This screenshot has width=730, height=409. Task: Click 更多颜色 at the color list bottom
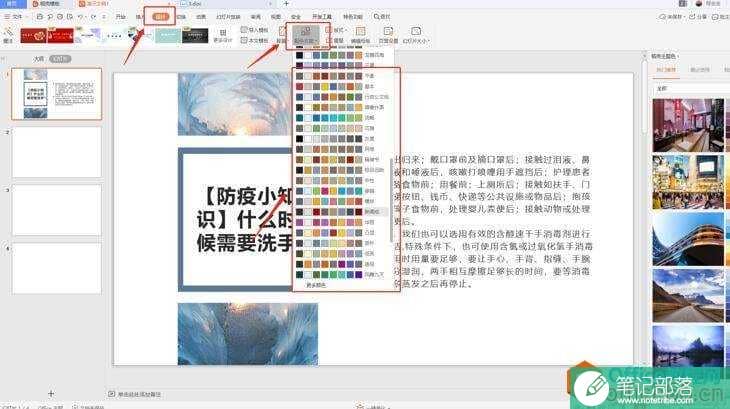(316, 285)
